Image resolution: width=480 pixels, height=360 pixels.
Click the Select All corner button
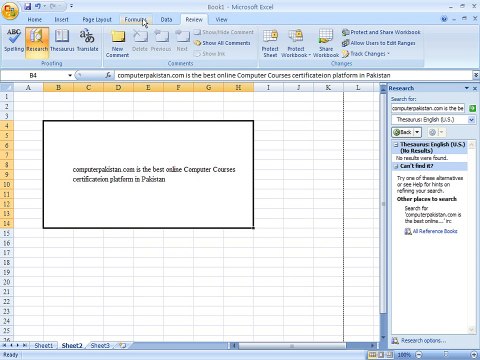coord(7,87)
